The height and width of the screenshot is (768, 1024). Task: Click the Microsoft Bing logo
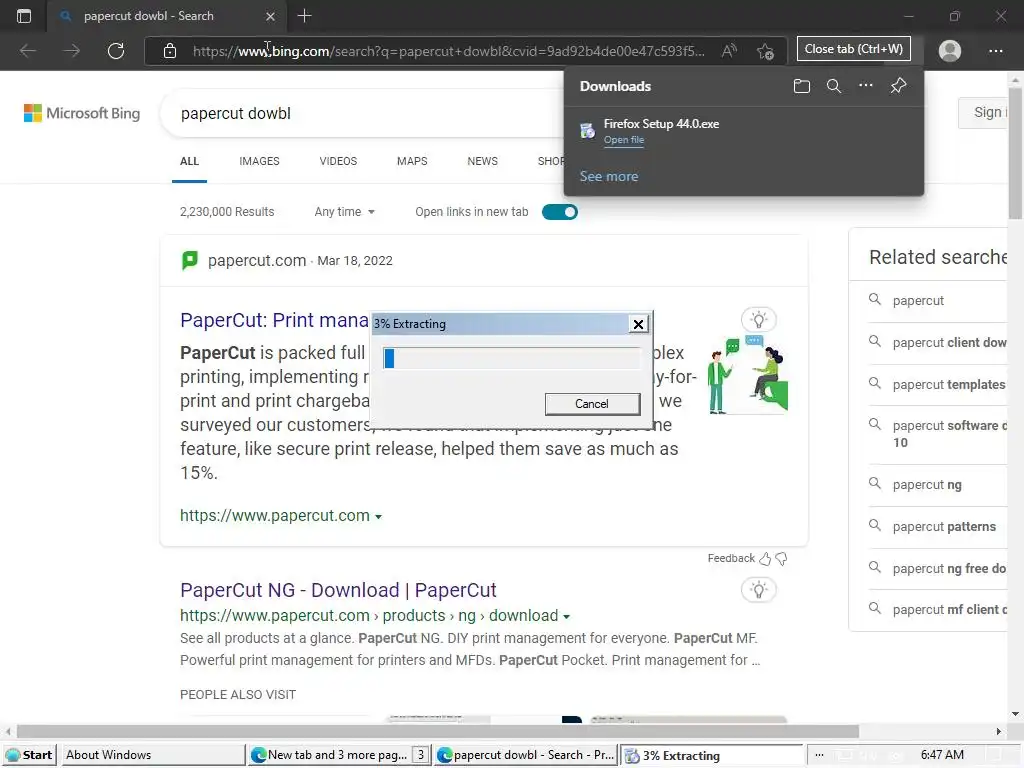(x=82, y=113)
